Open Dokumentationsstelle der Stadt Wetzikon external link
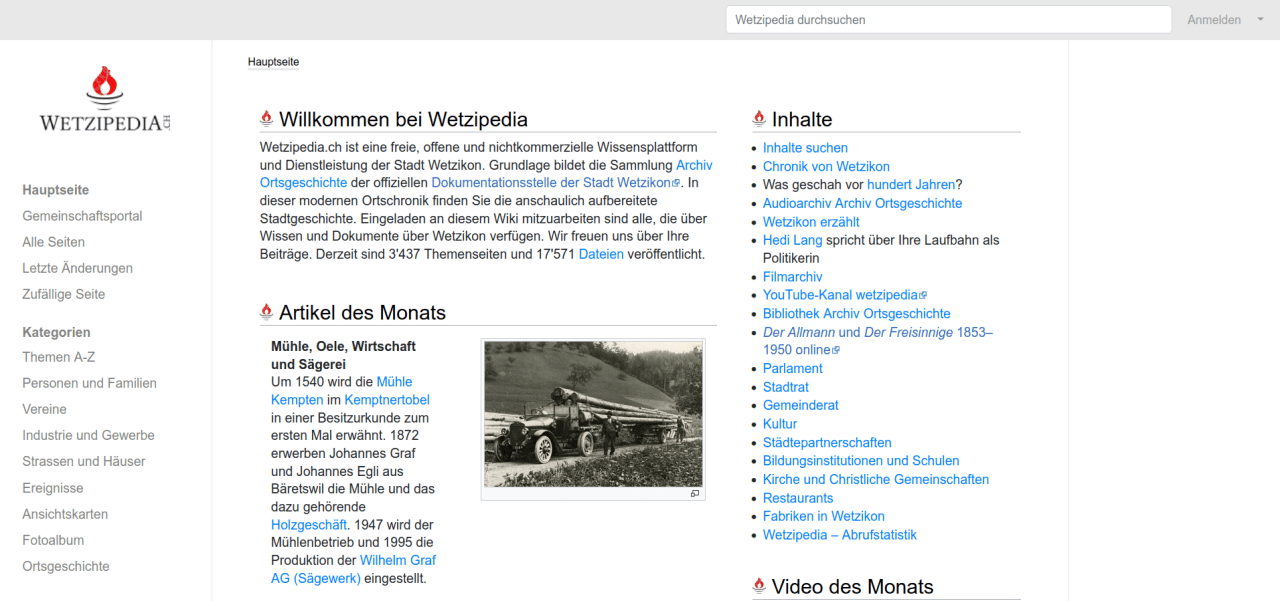1280x601 pixels. click(555, 183)
